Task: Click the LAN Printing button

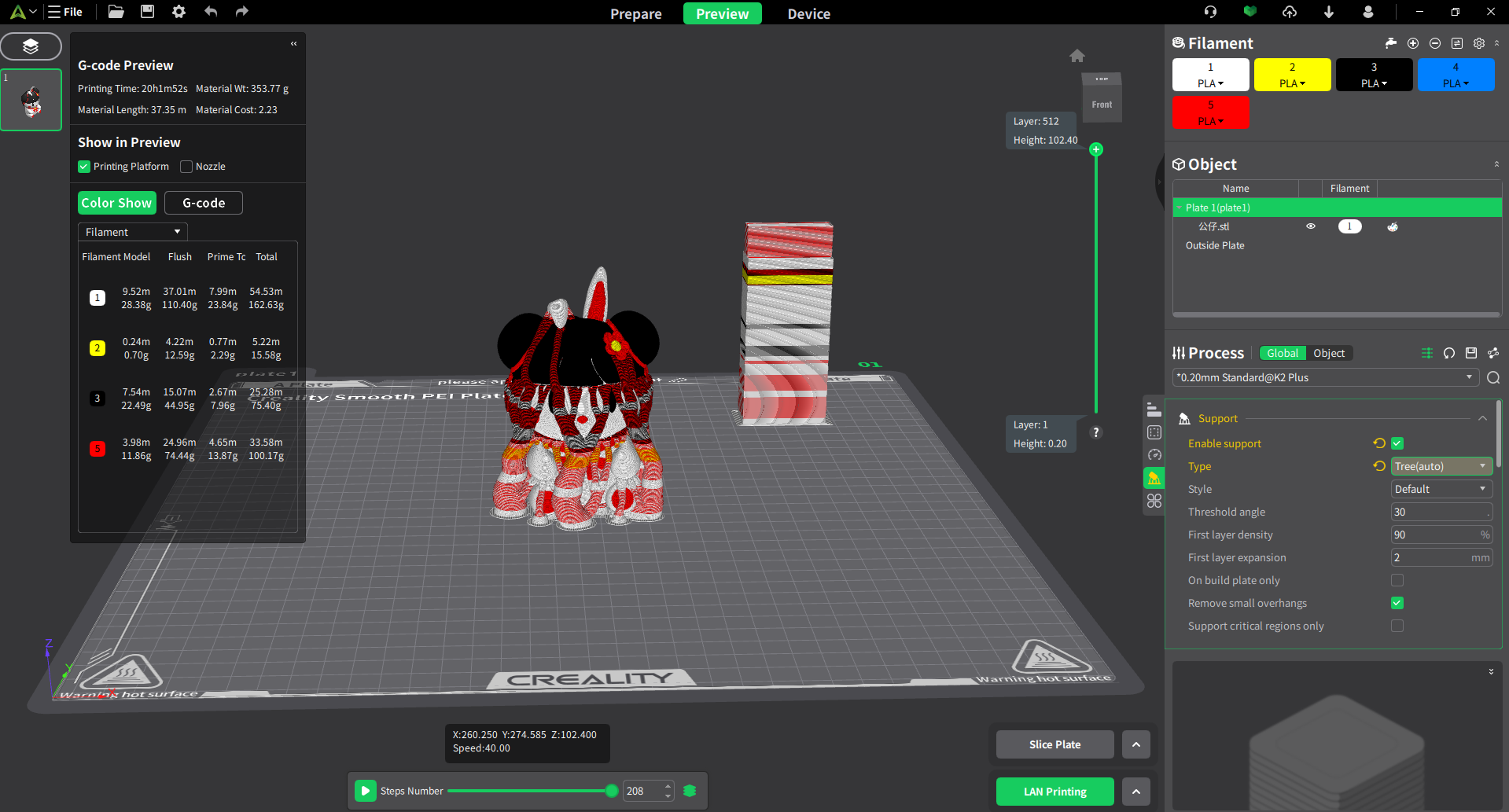Action: click(1054, 792)
